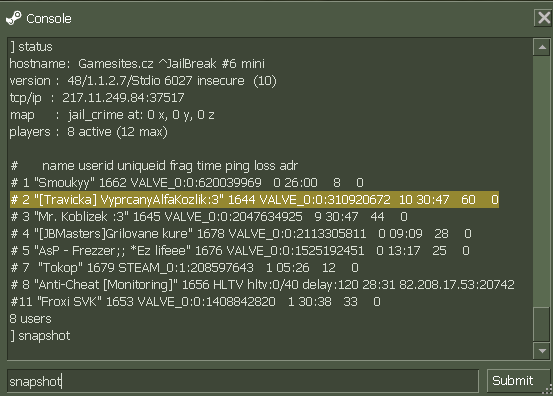The image size is (553, 396).
Task: Click the Smoukyy player line
Action: coord(187,183)
